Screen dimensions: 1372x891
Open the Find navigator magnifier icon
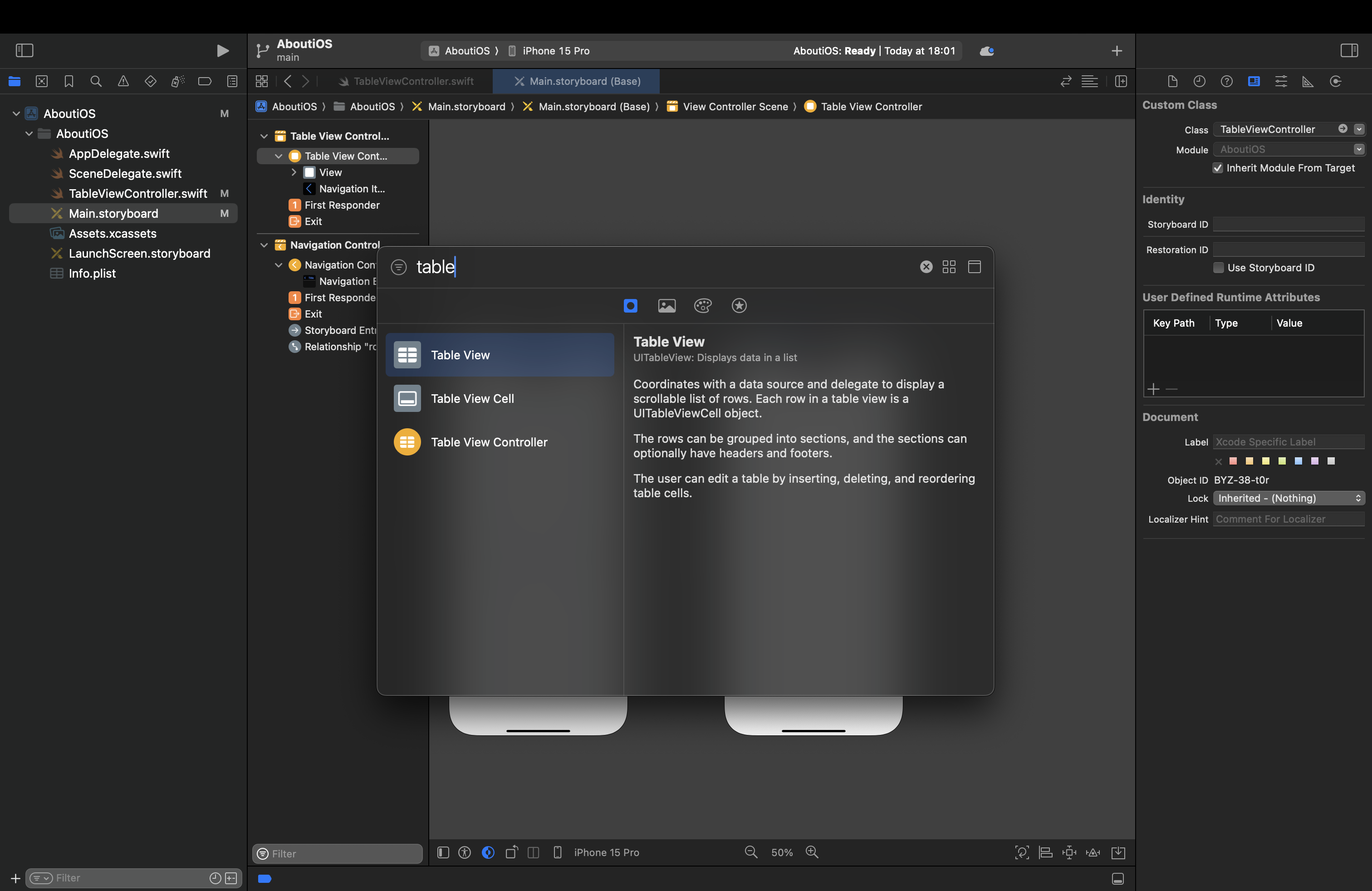[x=96, y=81]
